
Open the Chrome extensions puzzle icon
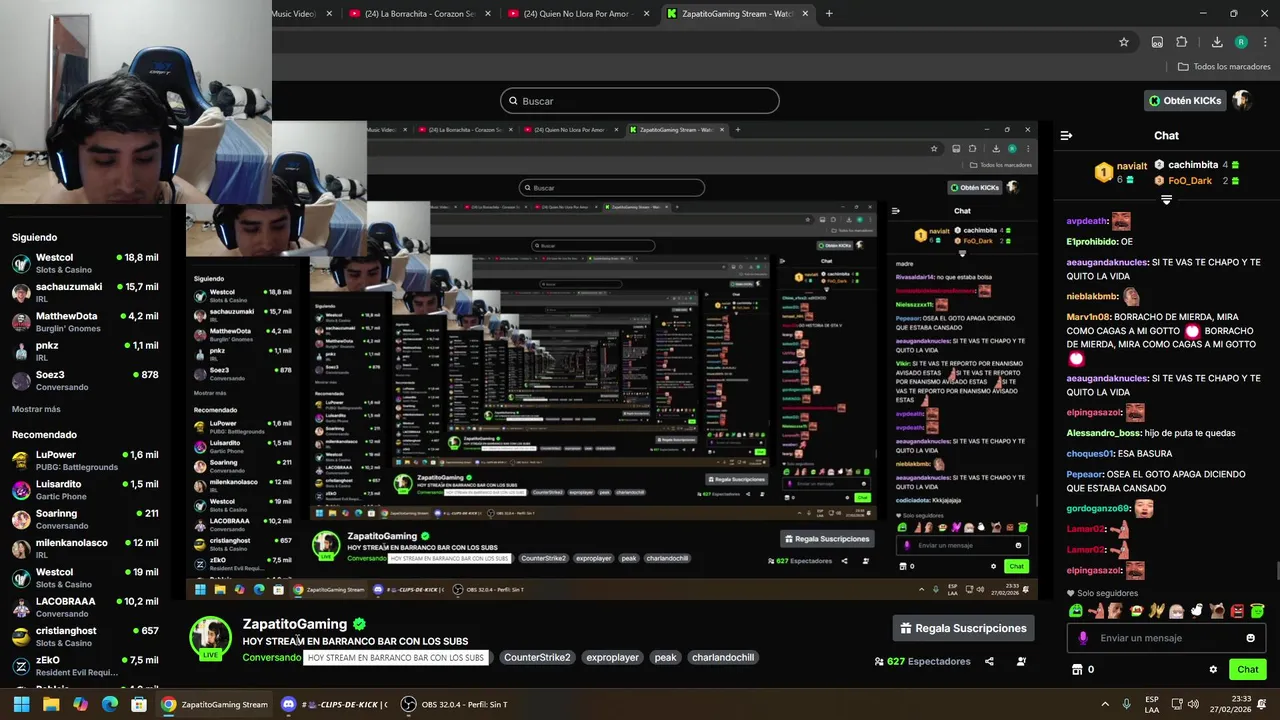pos(1181,42)
